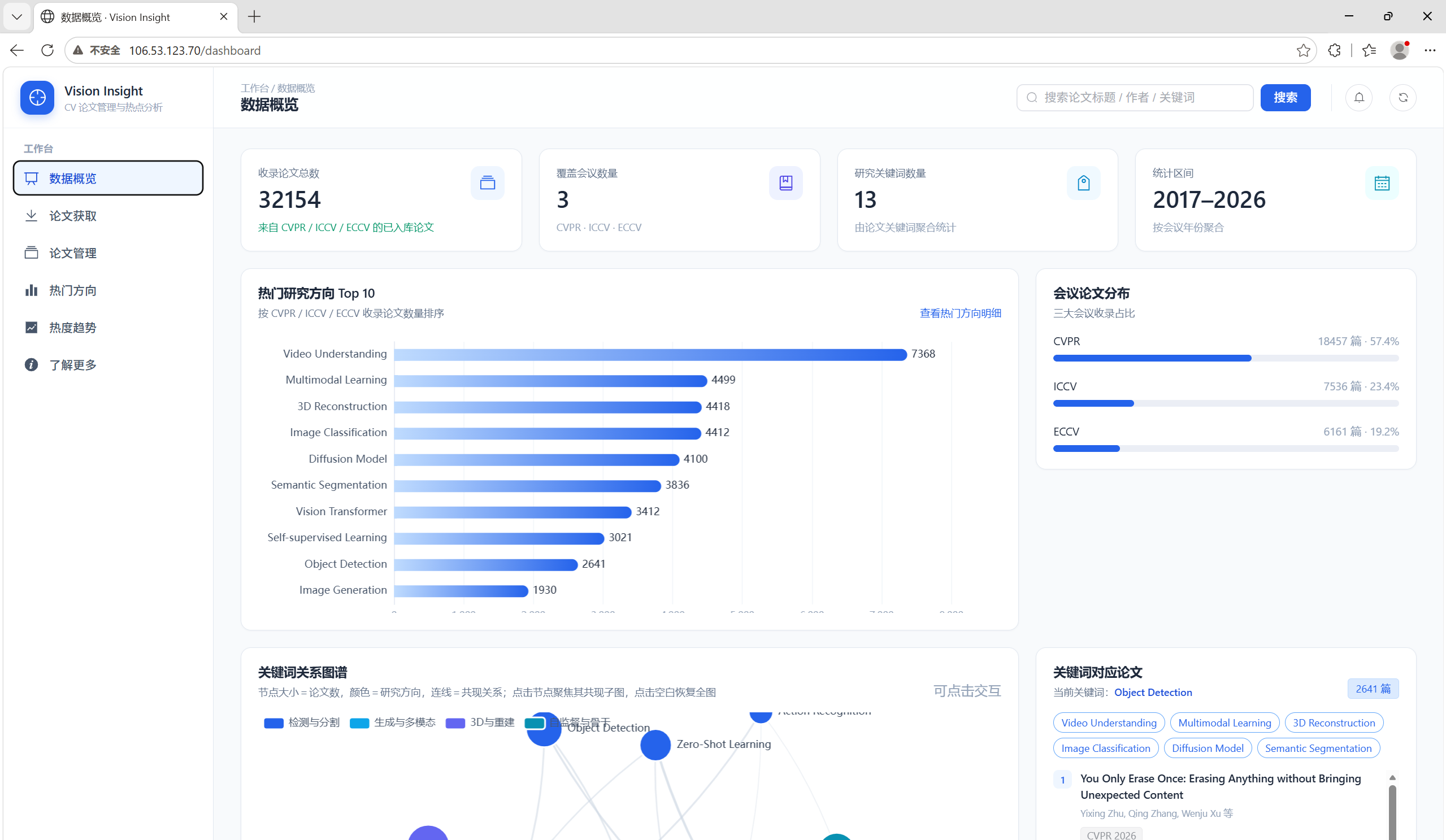Open browser profile avatar

pos(1400,50)
